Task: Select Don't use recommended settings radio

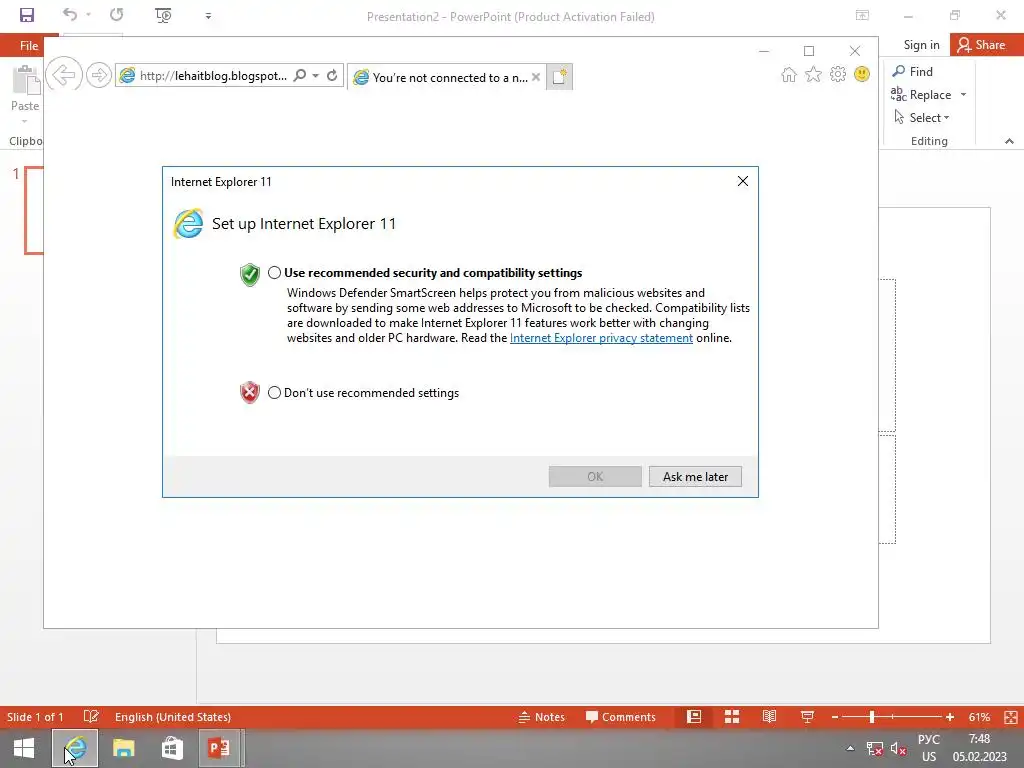Action: pos(274,392)
